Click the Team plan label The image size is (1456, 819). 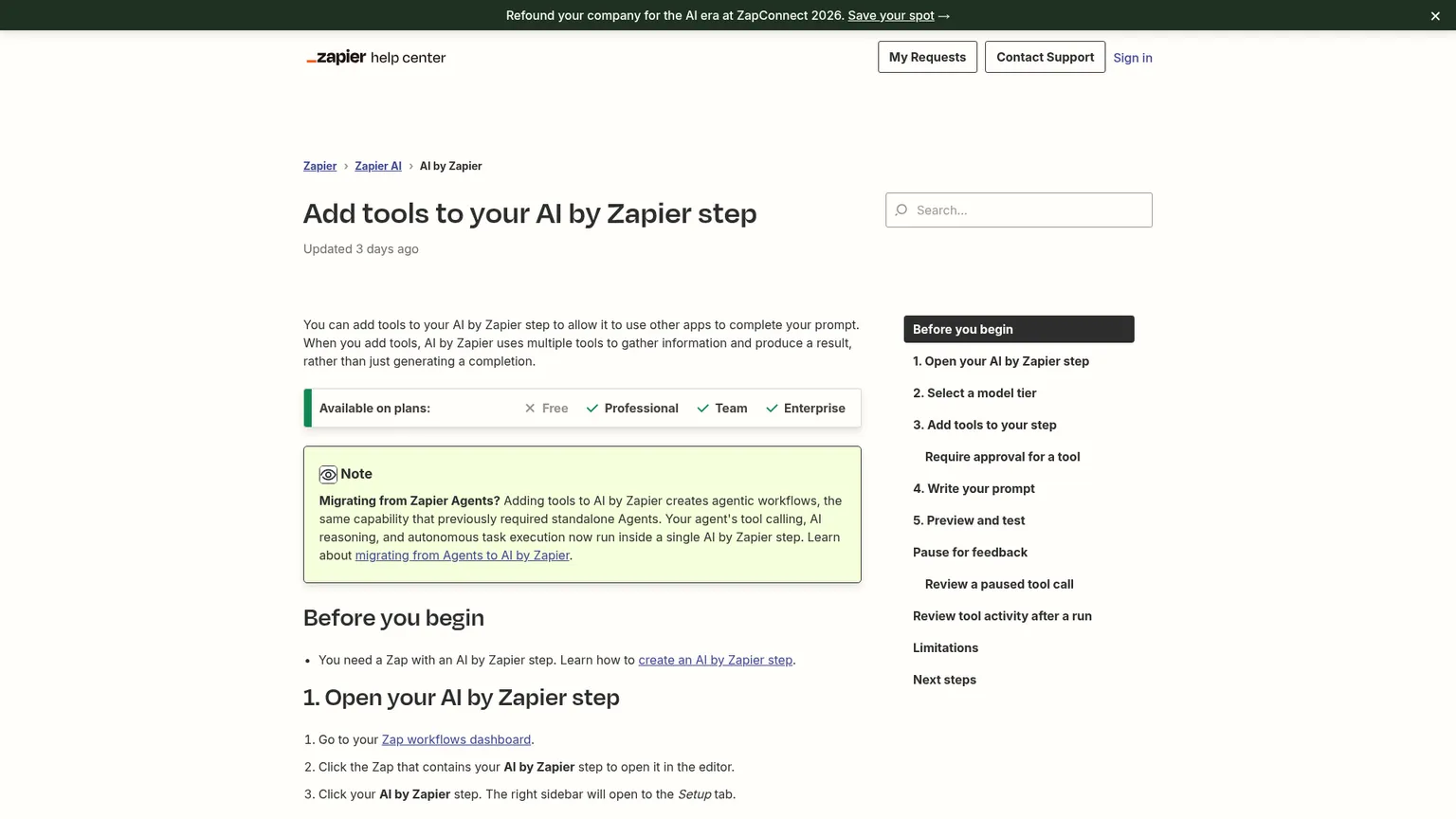[x=731, y=409]
